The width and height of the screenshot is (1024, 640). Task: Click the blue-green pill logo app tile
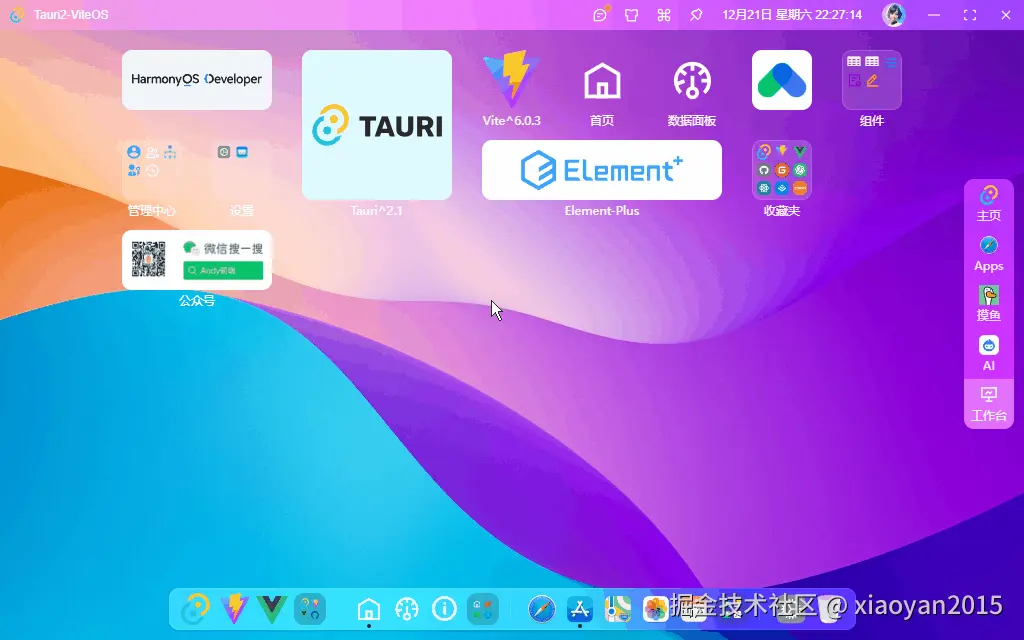click(782, 80)
